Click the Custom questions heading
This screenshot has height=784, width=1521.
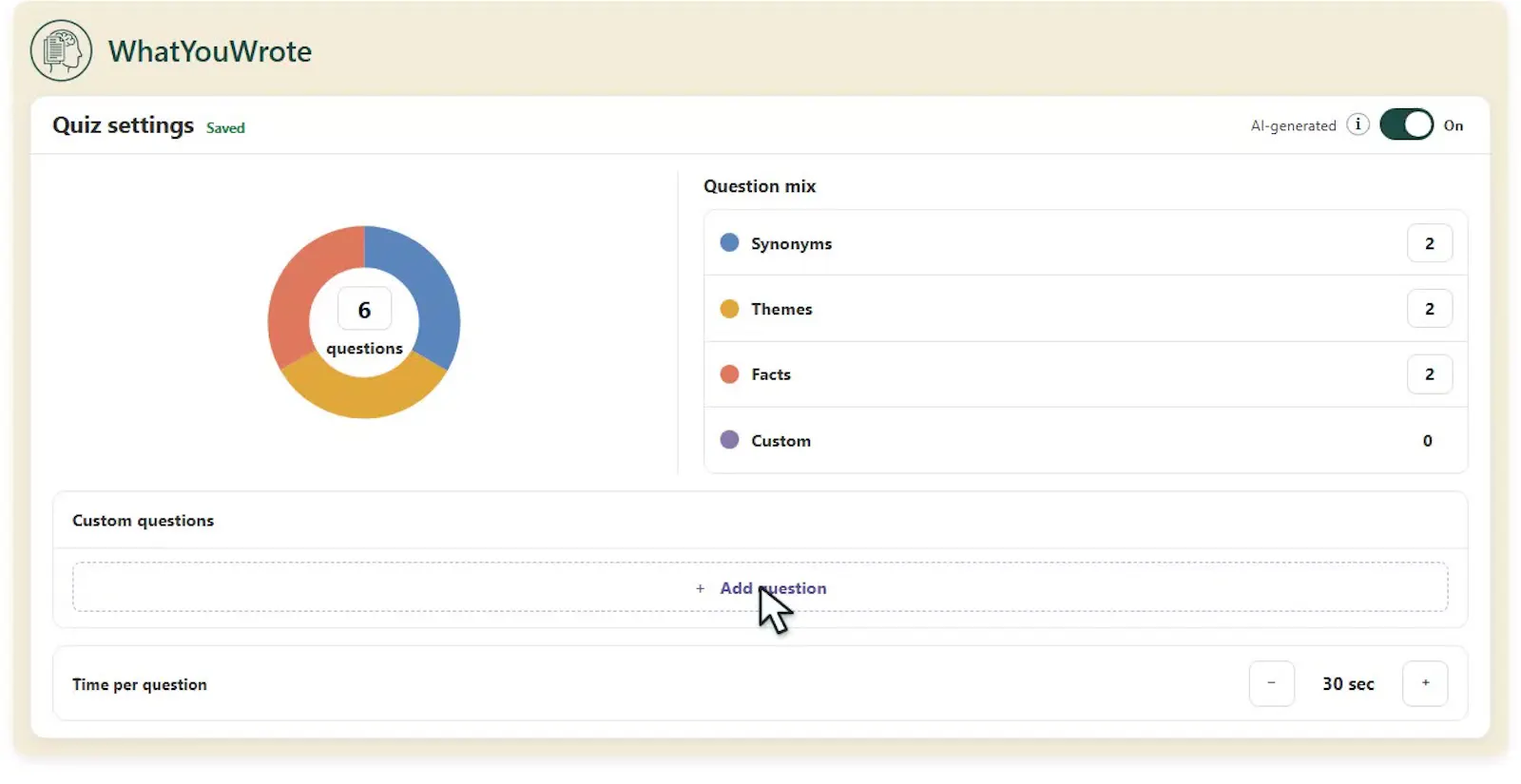pyautogui.click(x=143, y=521)
